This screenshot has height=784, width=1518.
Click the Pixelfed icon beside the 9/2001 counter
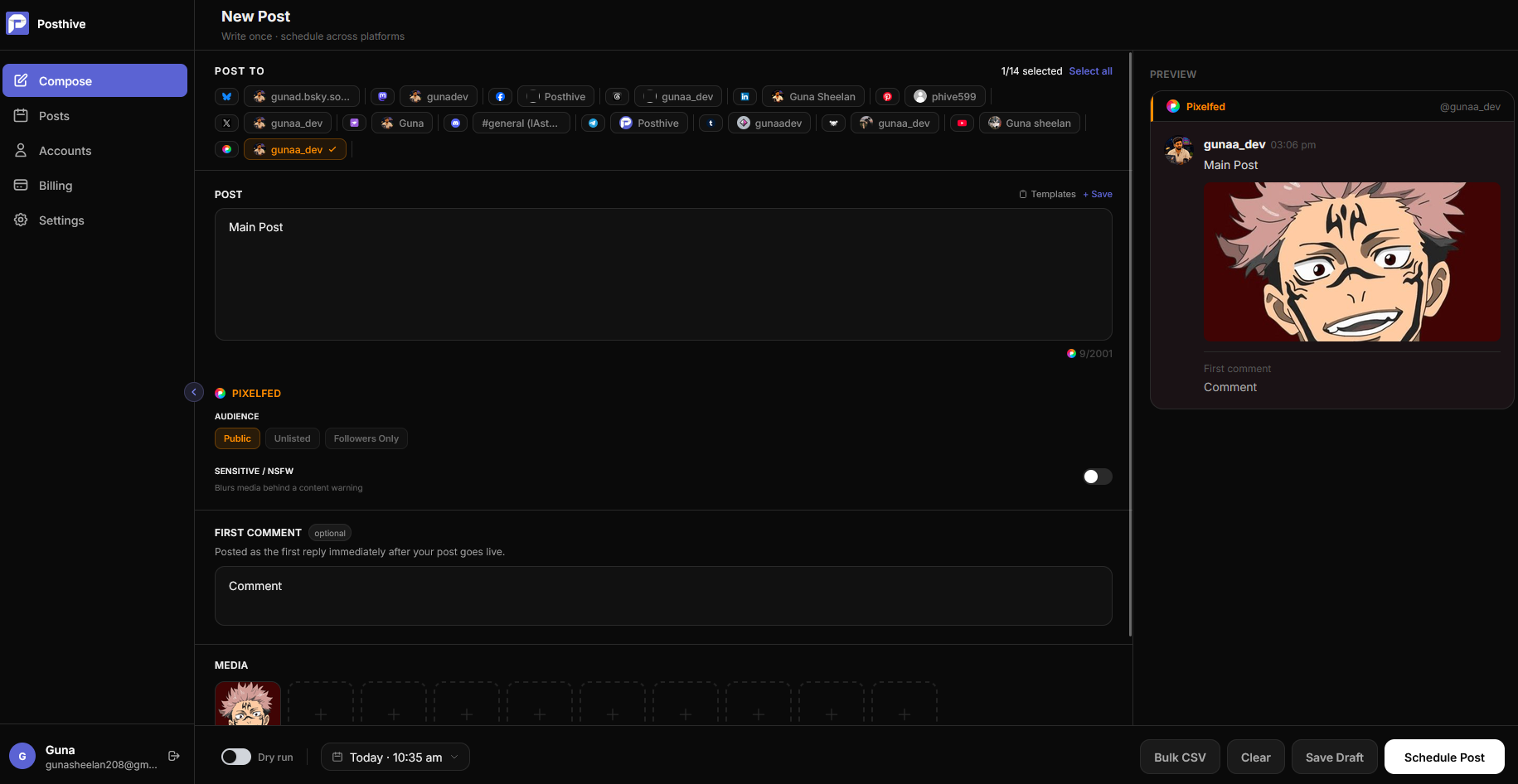pyautogui.click(x=1071, y=354)
